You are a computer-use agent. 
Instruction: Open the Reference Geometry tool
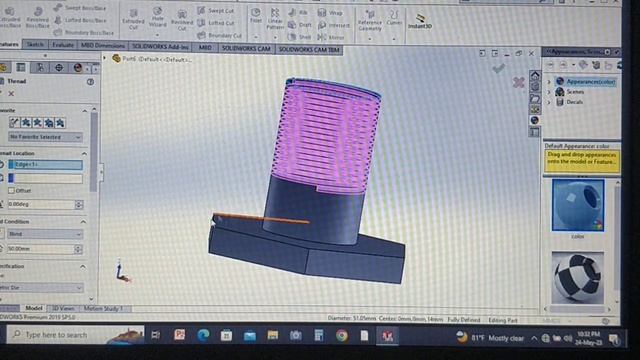tap(370, 21)
